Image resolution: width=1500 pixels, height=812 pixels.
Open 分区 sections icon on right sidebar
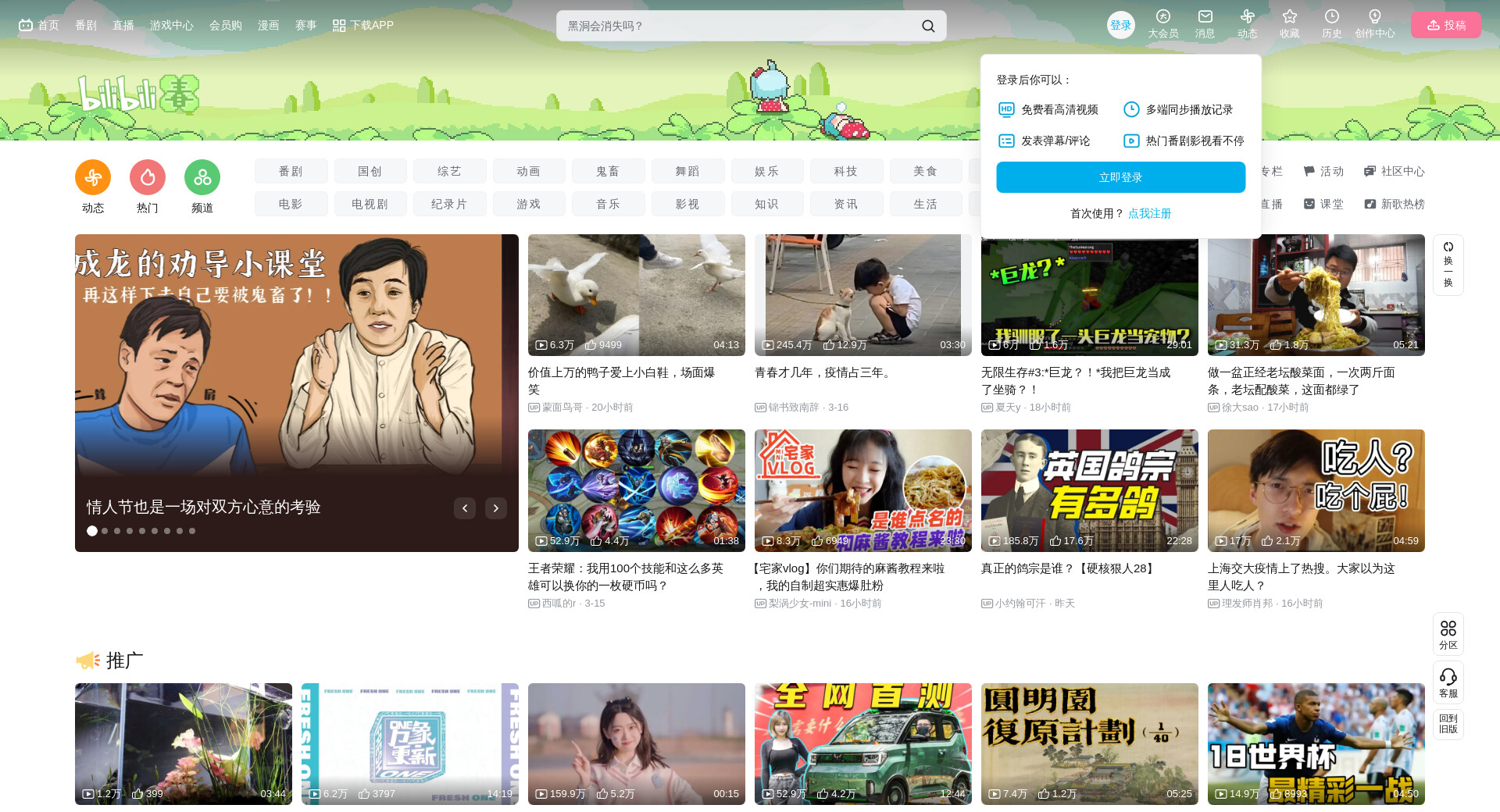(x=1448, y=634)
